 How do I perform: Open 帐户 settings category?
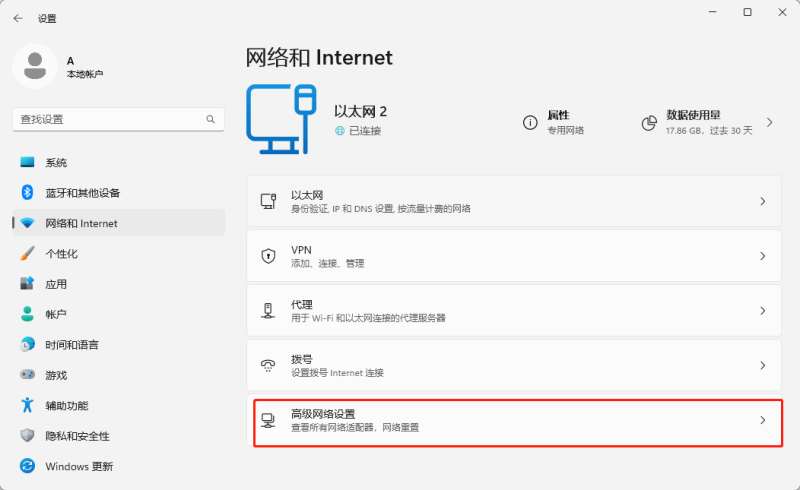point(118,314)
